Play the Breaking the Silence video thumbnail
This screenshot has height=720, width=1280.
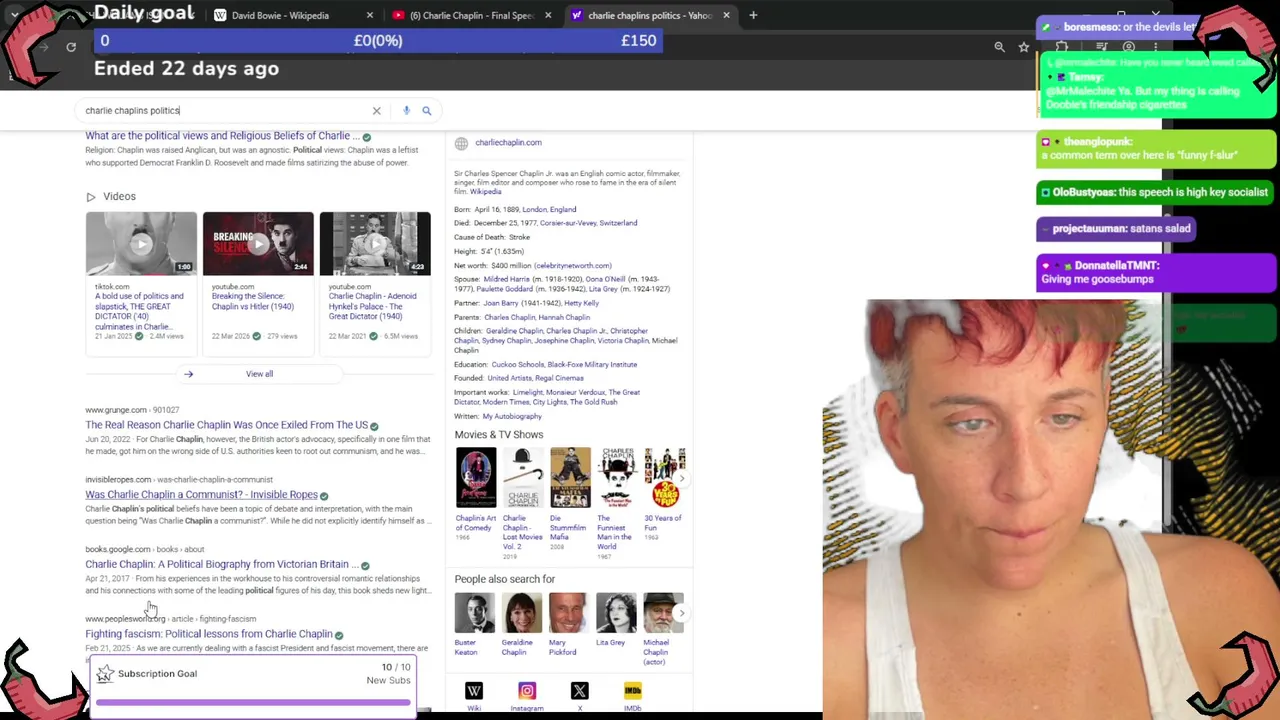tap(258, 243)
